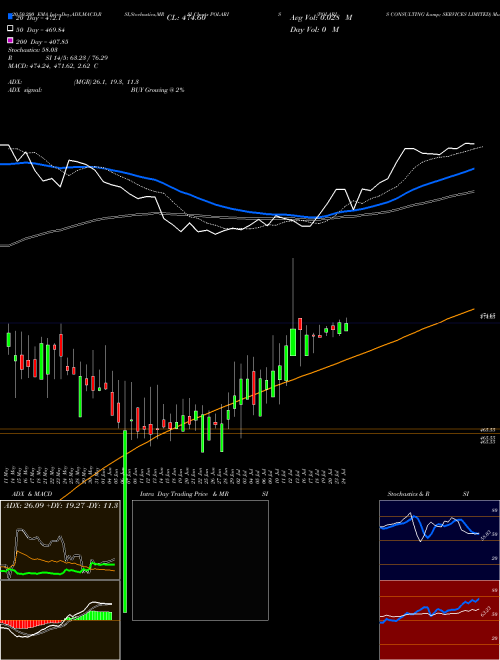This screenshot has width=500, height=660.
Task: Select the '200 Day = 407.85' legend text
Action: click(42, 42)
